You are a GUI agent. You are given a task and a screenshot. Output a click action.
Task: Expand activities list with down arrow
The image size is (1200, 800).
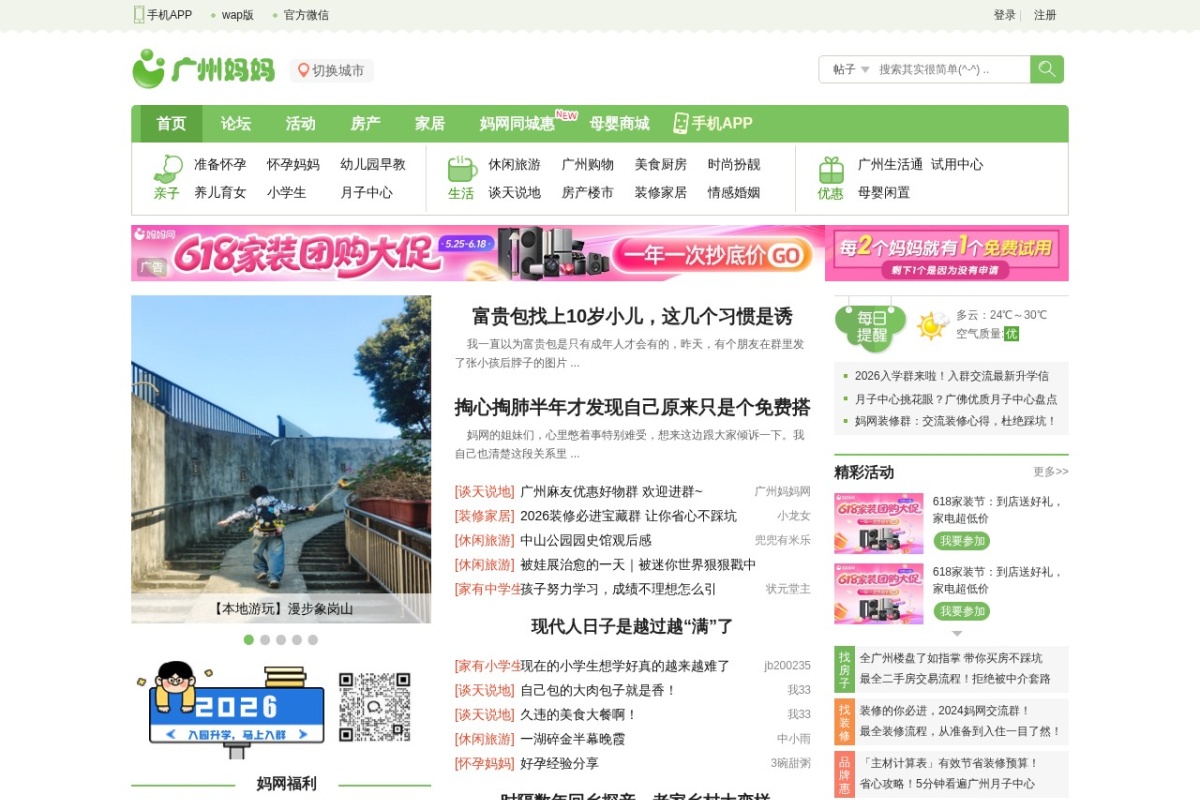(x=957, y=633)
